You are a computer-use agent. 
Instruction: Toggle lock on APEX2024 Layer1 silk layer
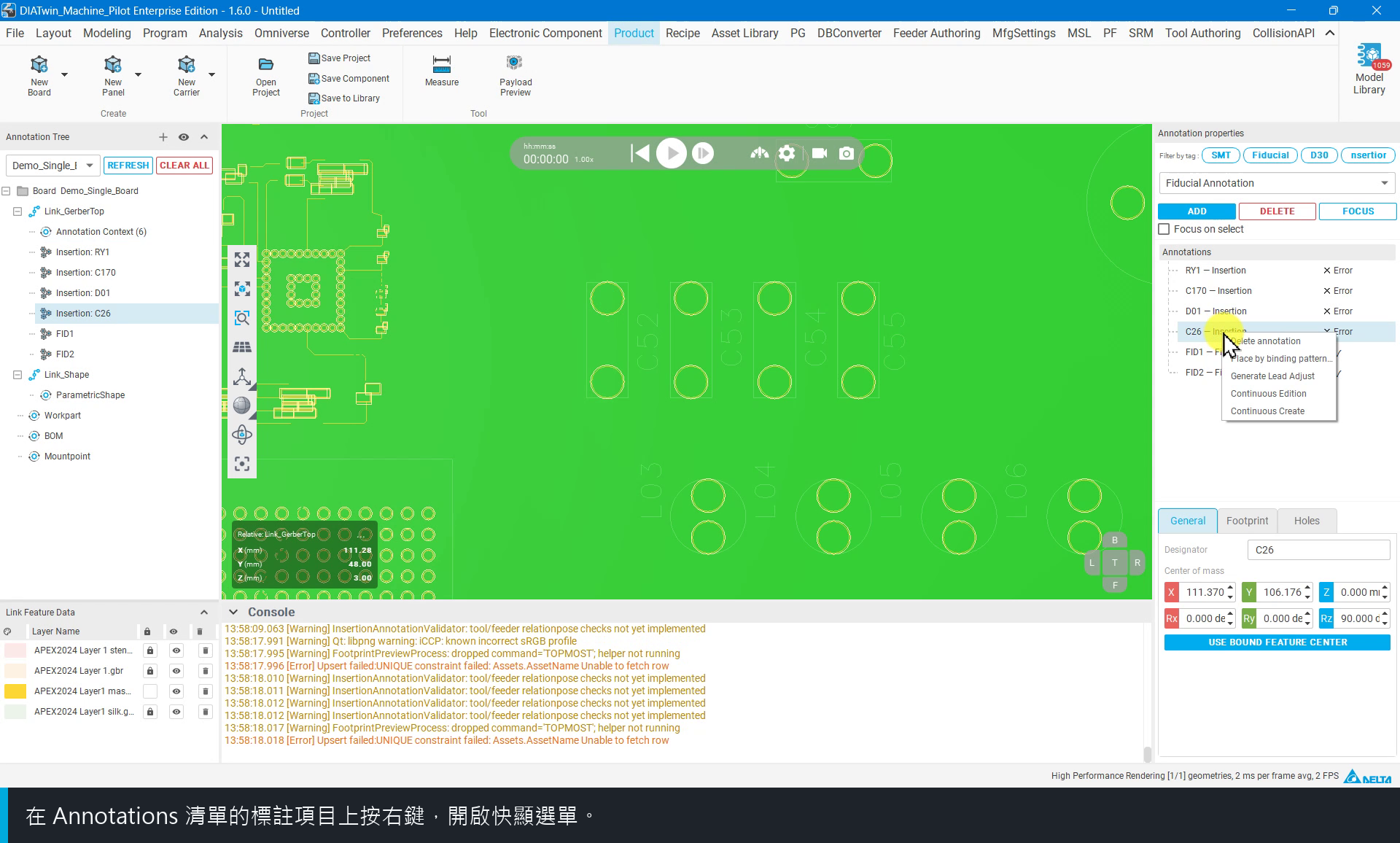point(150,712)
